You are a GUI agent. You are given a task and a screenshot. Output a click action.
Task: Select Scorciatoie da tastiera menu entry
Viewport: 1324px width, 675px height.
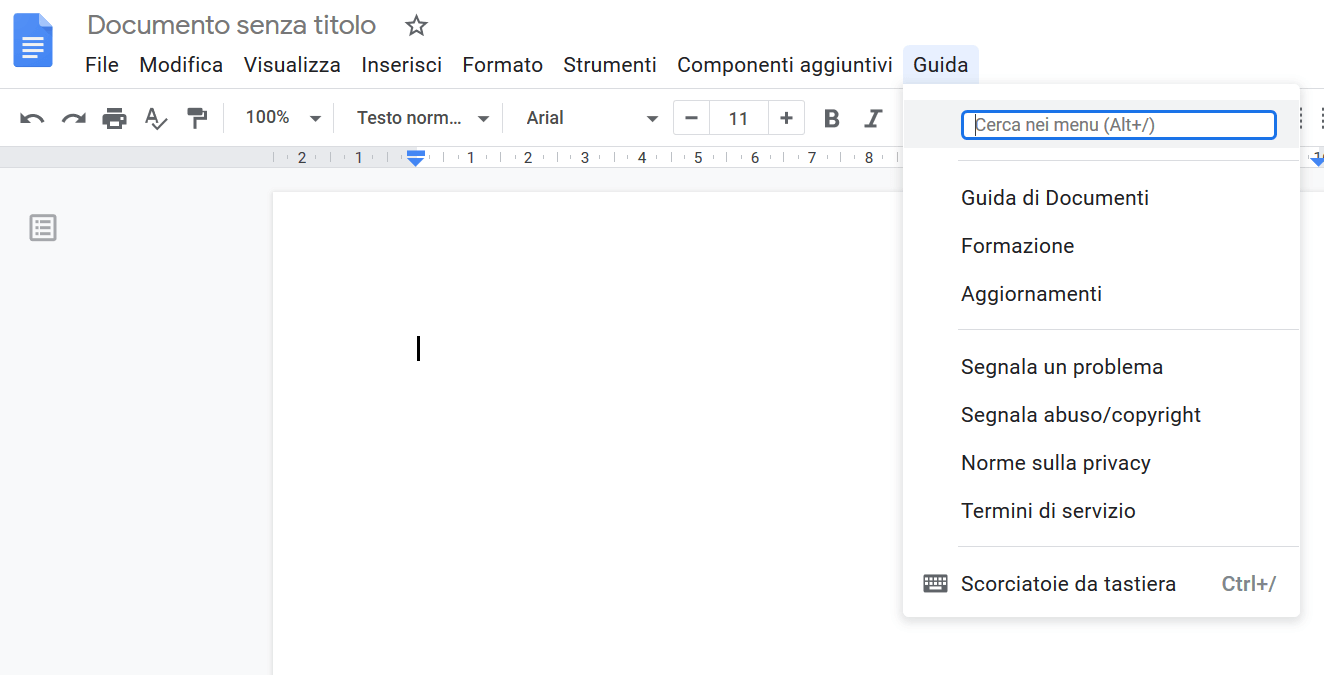click(1068, 584)
